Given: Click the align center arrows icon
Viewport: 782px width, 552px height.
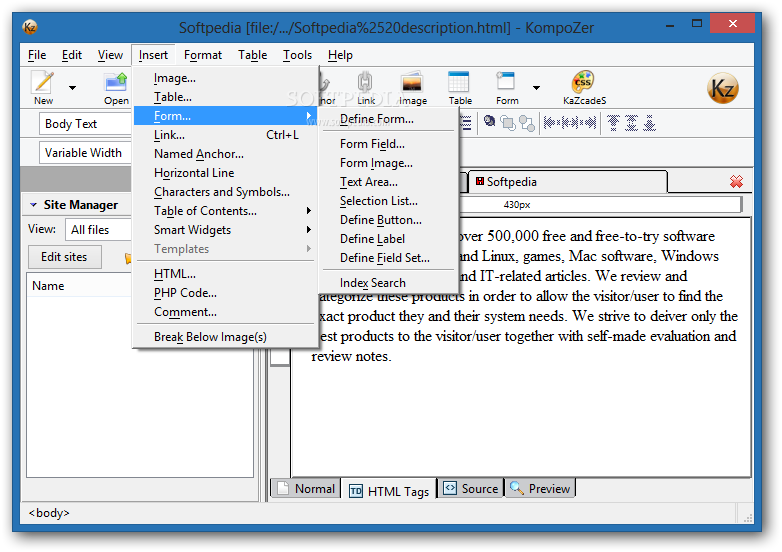Looking at the screenshot, I should coord(569,122).
